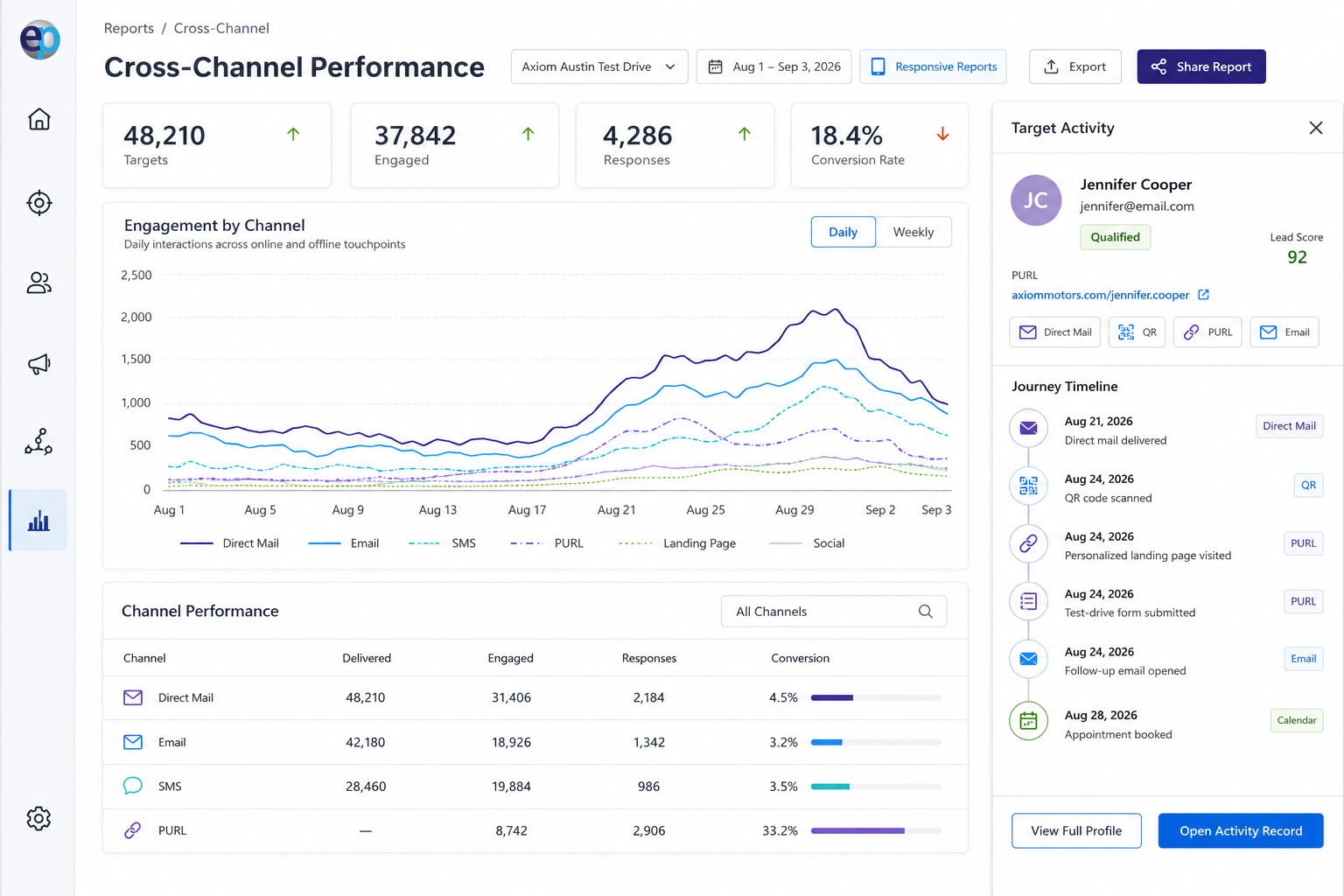Click the test-drive form submitted icon

pos(1029,601)
